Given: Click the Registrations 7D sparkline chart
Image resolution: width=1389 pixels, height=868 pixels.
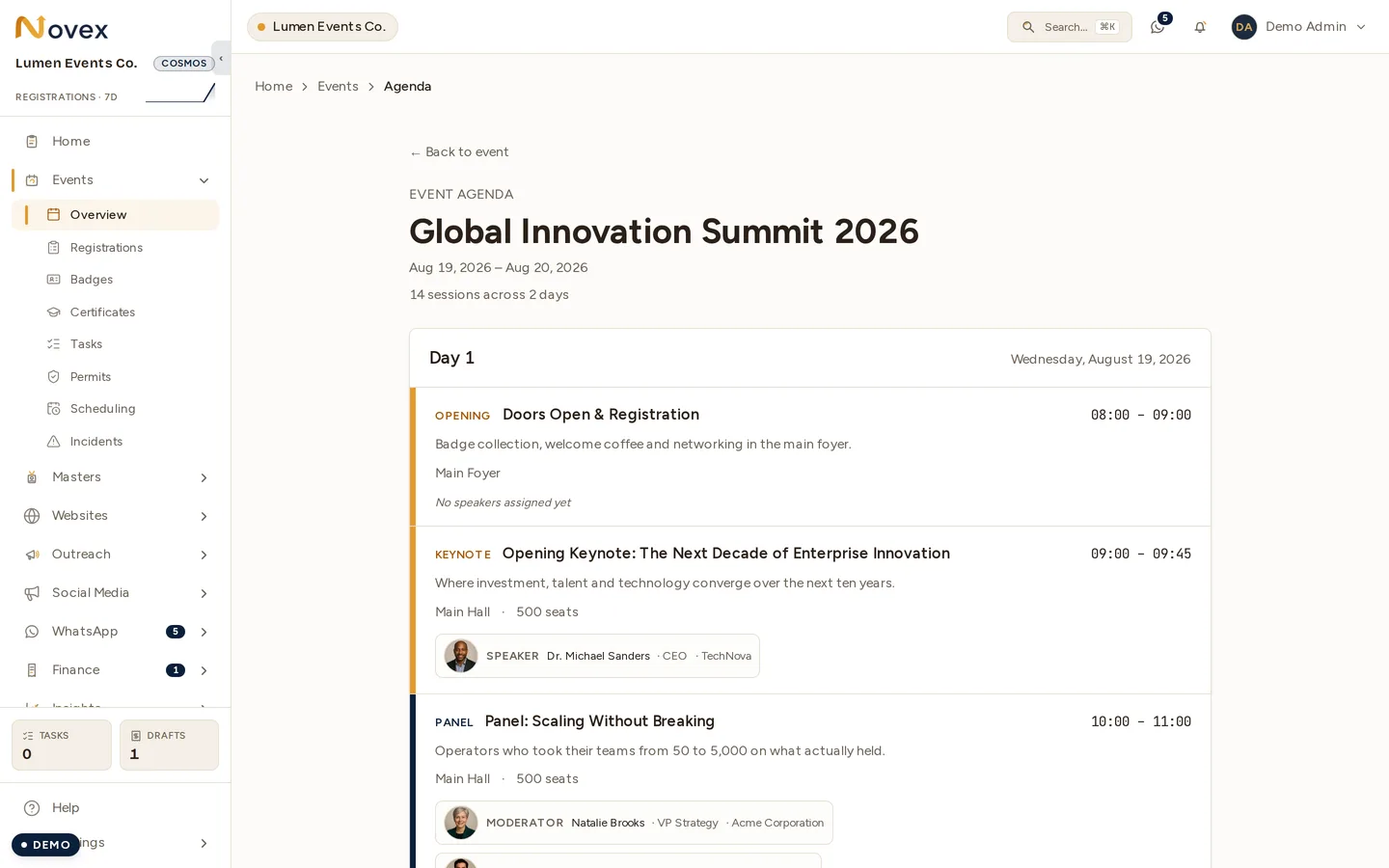Looking at the screenshot, I should [x=180, y=94].
